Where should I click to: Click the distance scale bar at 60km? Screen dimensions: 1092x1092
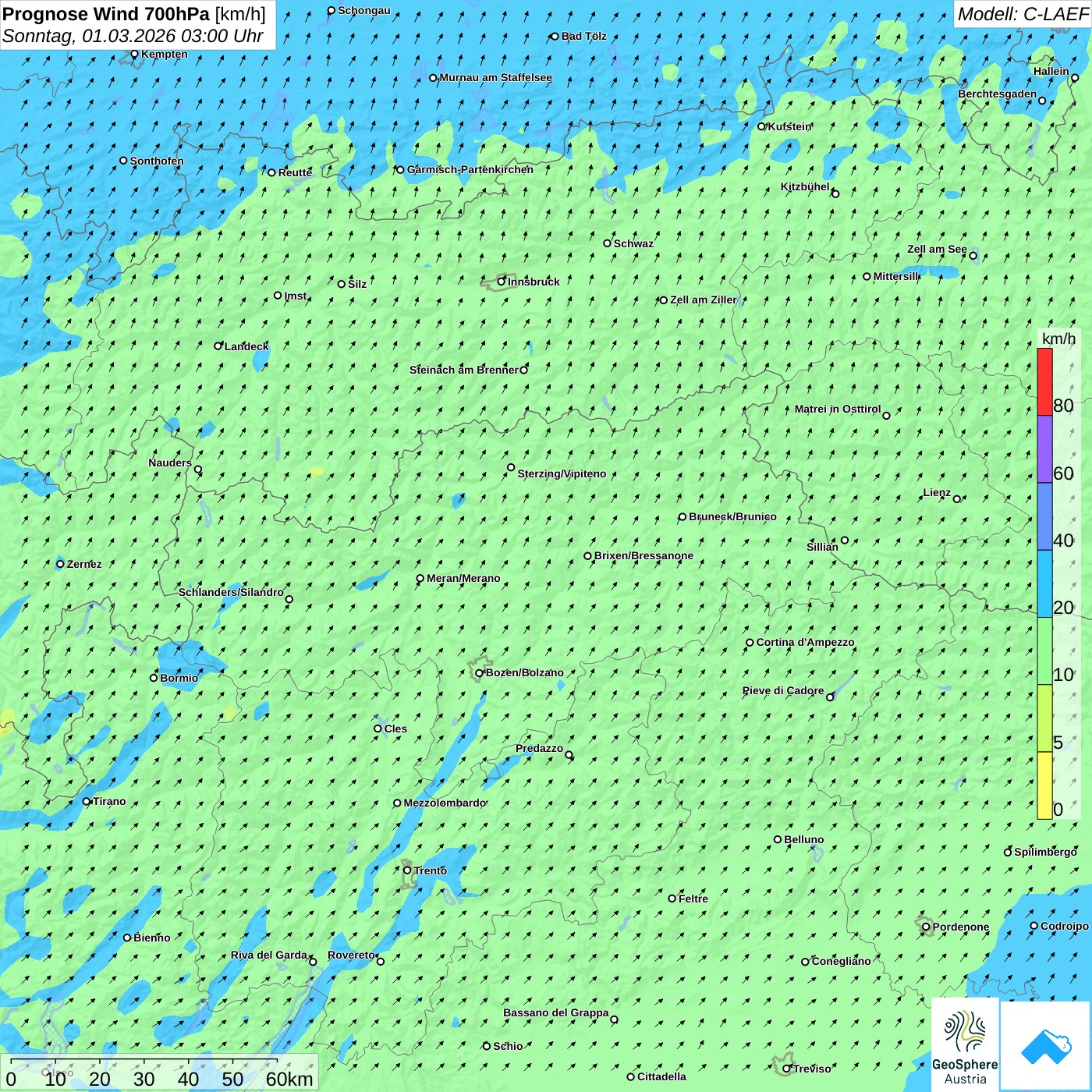click(x=277, y=1062)
